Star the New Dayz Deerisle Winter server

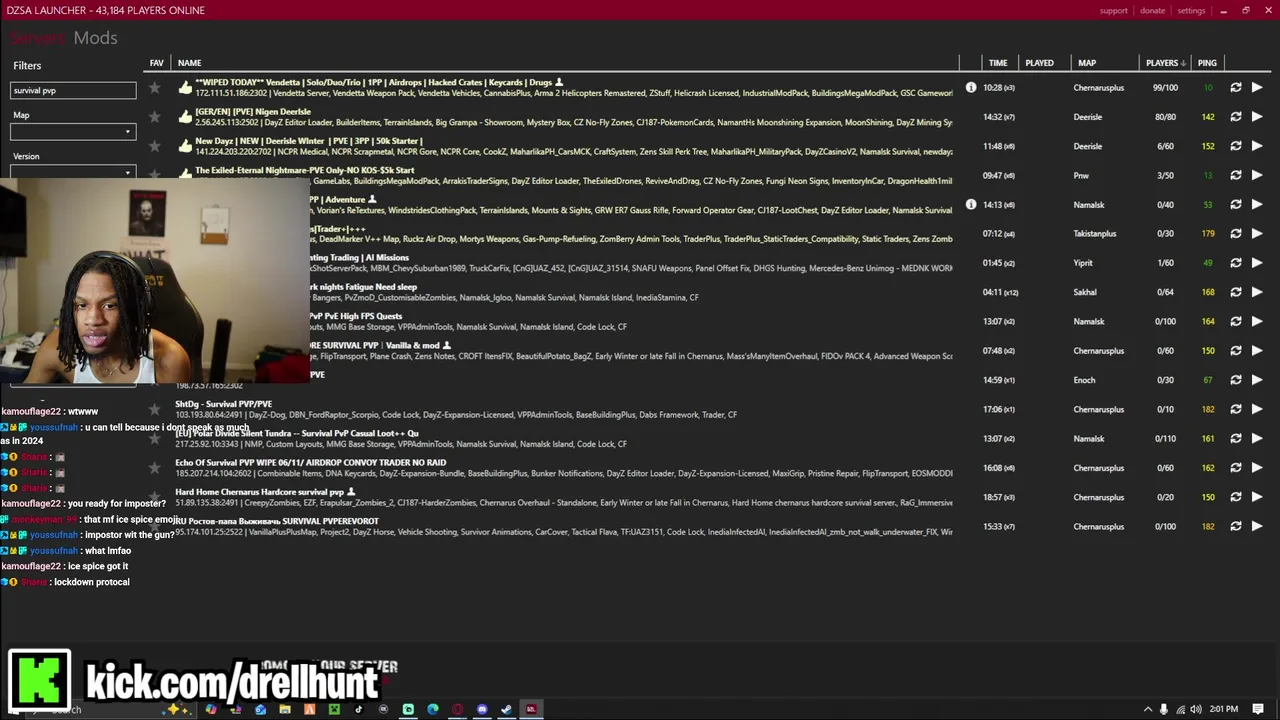tap(155, 146)
